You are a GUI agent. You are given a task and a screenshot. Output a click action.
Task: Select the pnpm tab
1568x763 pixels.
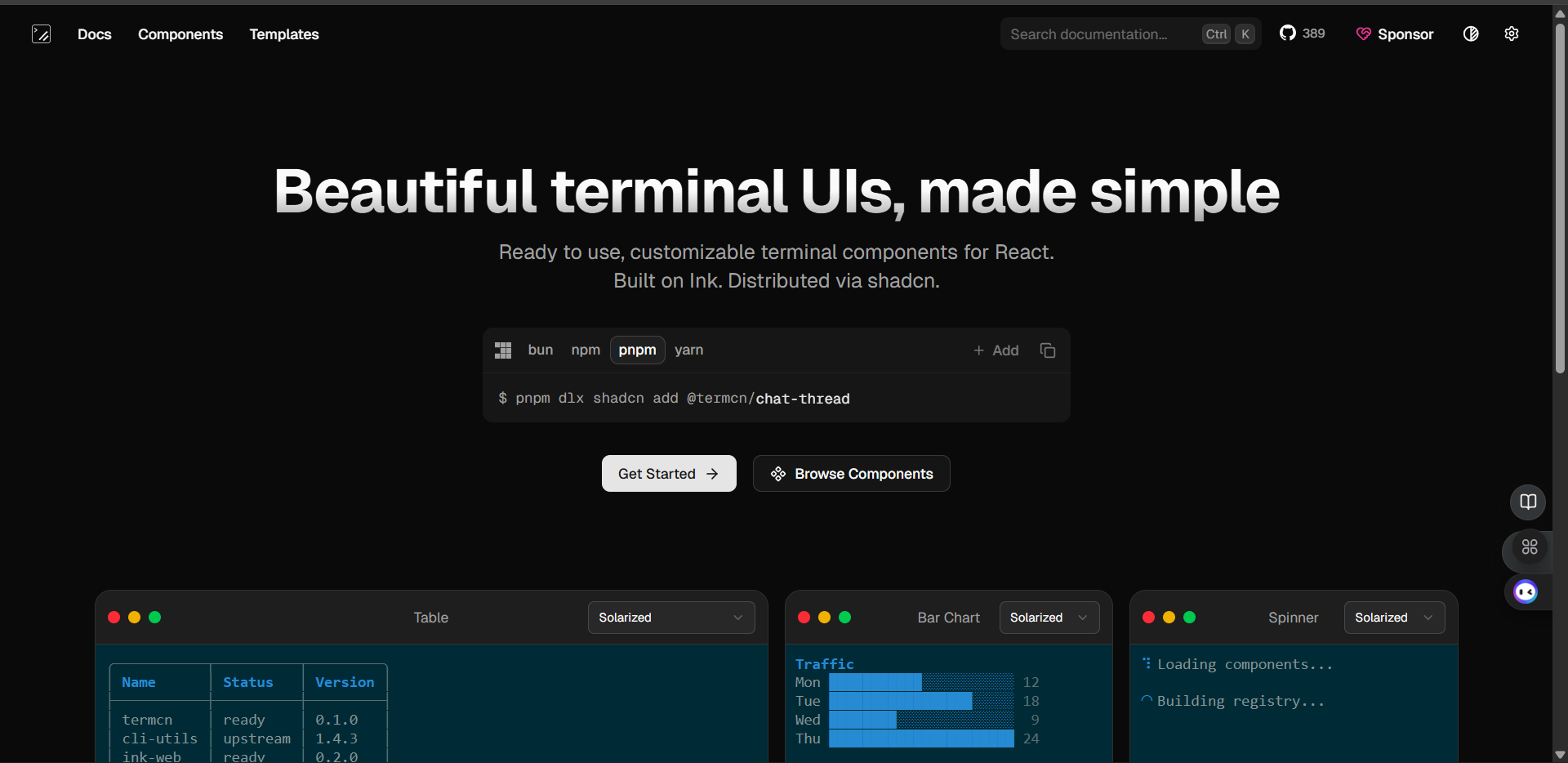[637, 350]
